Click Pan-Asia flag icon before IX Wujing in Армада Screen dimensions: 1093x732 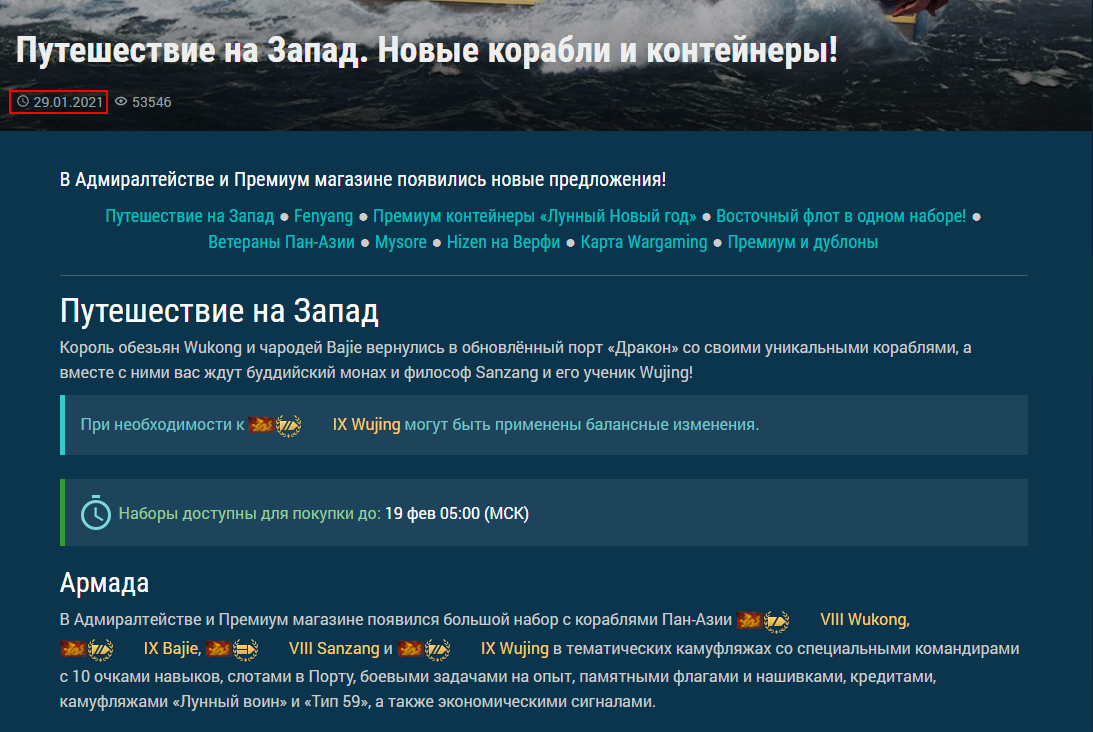click(x=410, y=649)
